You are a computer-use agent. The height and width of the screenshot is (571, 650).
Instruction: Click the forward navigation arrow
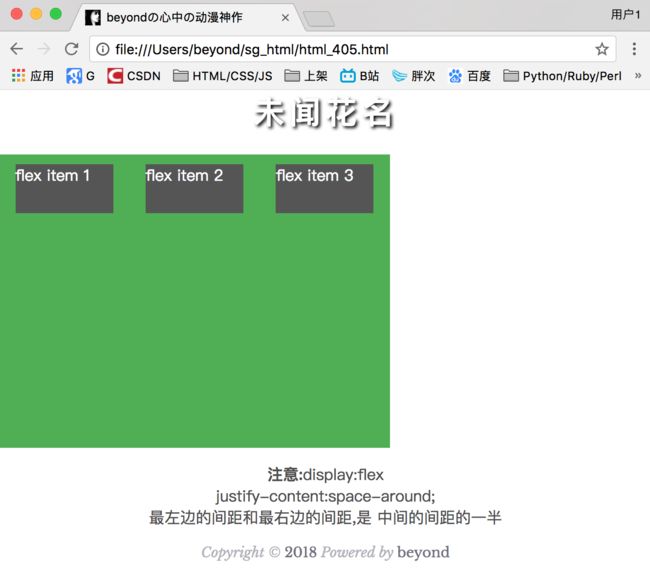point(44,49)
